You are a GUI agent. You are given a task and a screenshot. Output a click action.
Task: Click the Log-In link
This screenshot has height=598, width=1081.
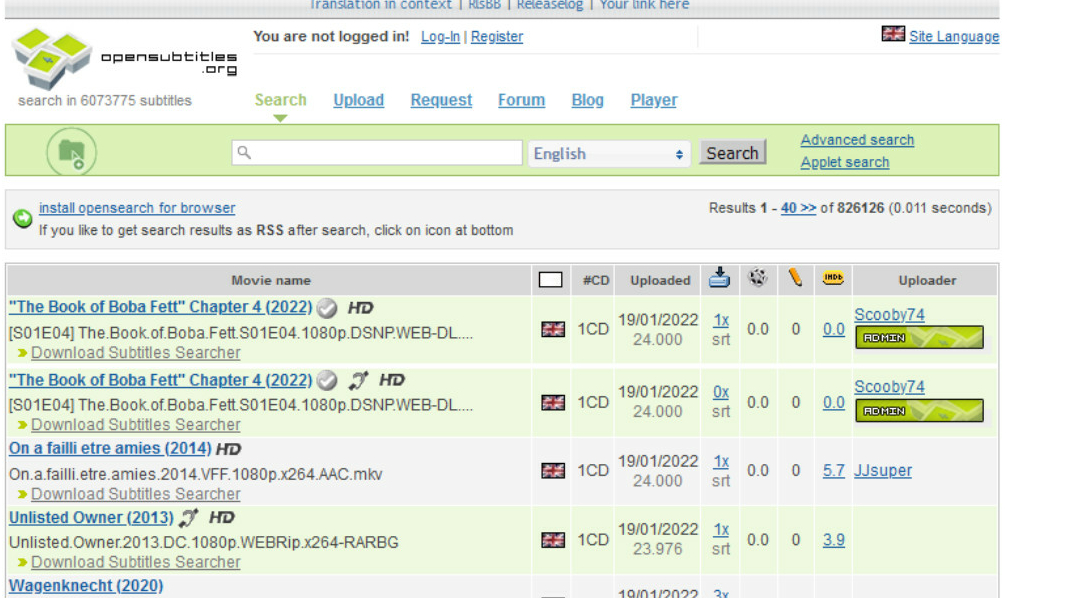pos(440,36)
